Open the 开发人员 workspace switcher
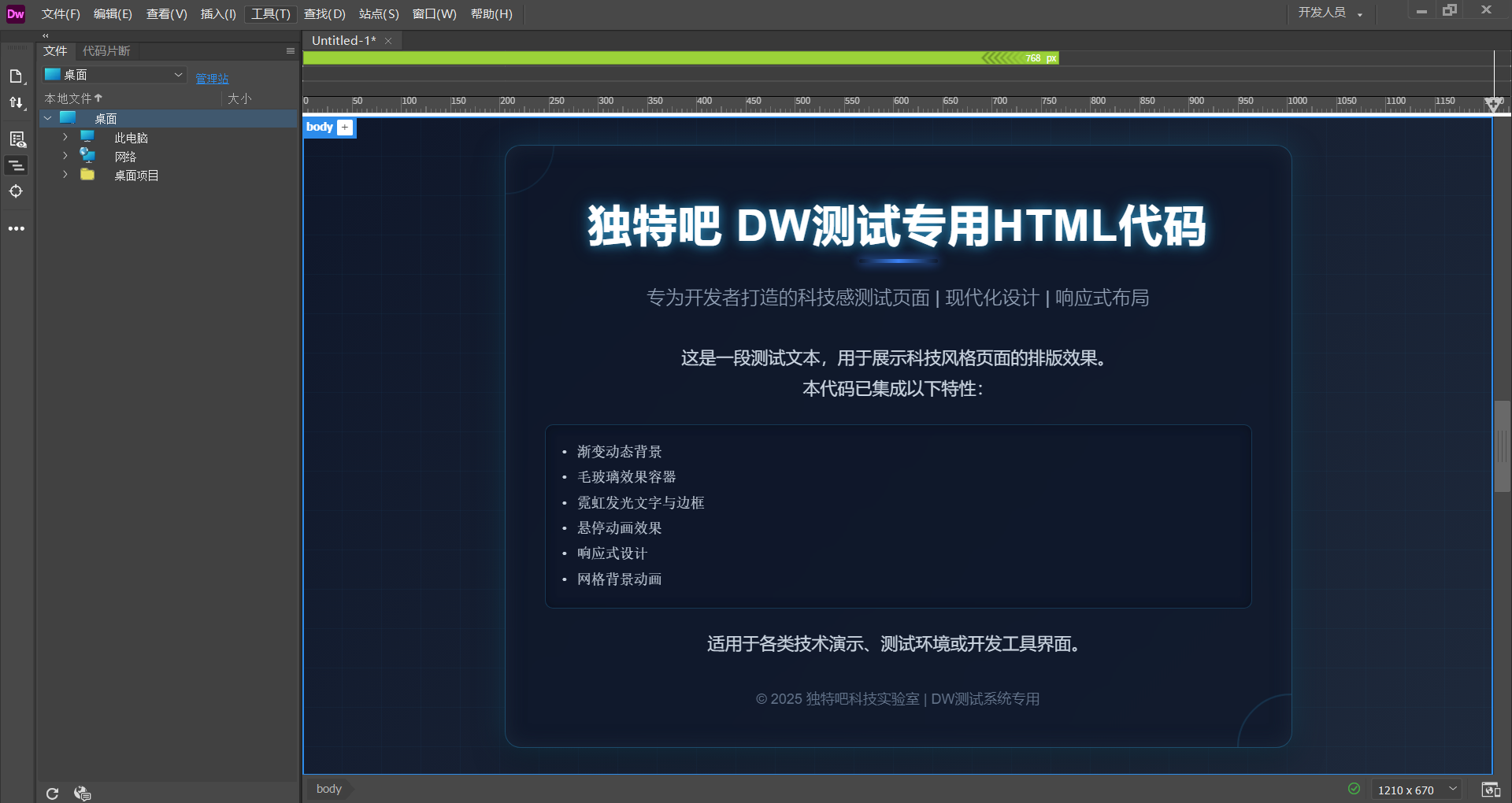The width and height of the screenshot is (1512, 803). point(1329,13)
